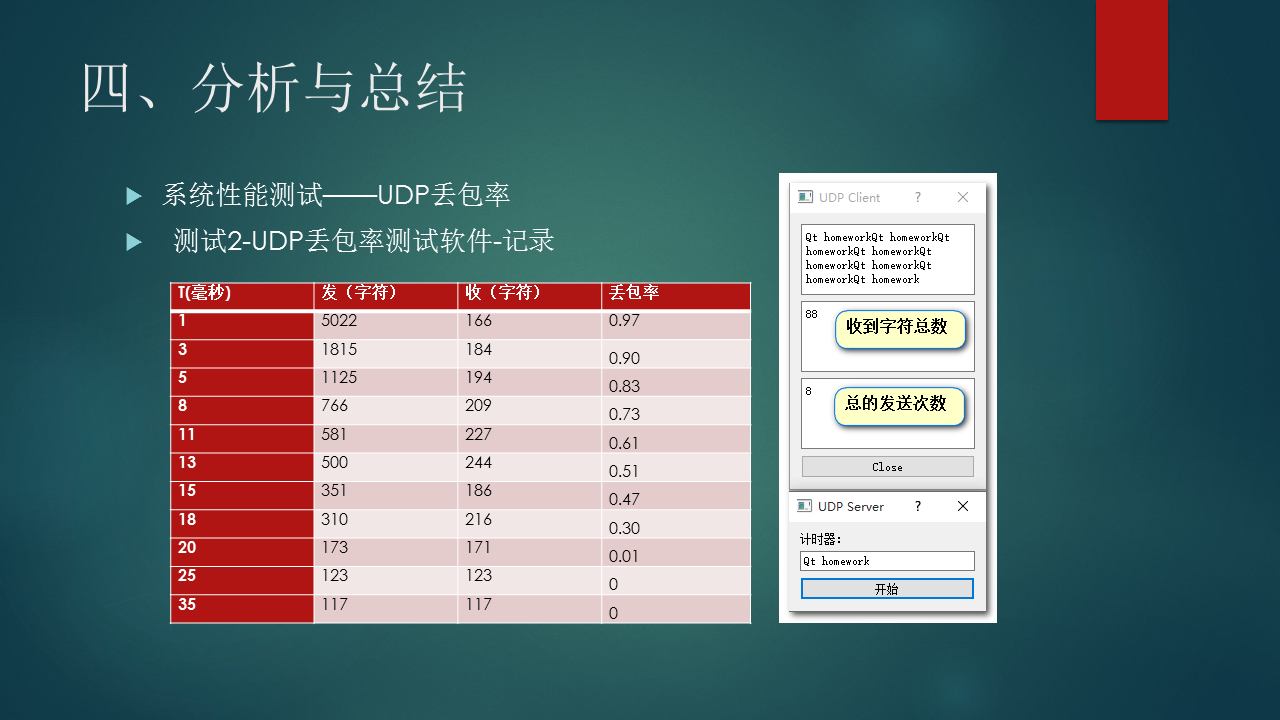Click the UDP Client title text
The height and width of the screenshot is (720, 1280).
[849, 197]
